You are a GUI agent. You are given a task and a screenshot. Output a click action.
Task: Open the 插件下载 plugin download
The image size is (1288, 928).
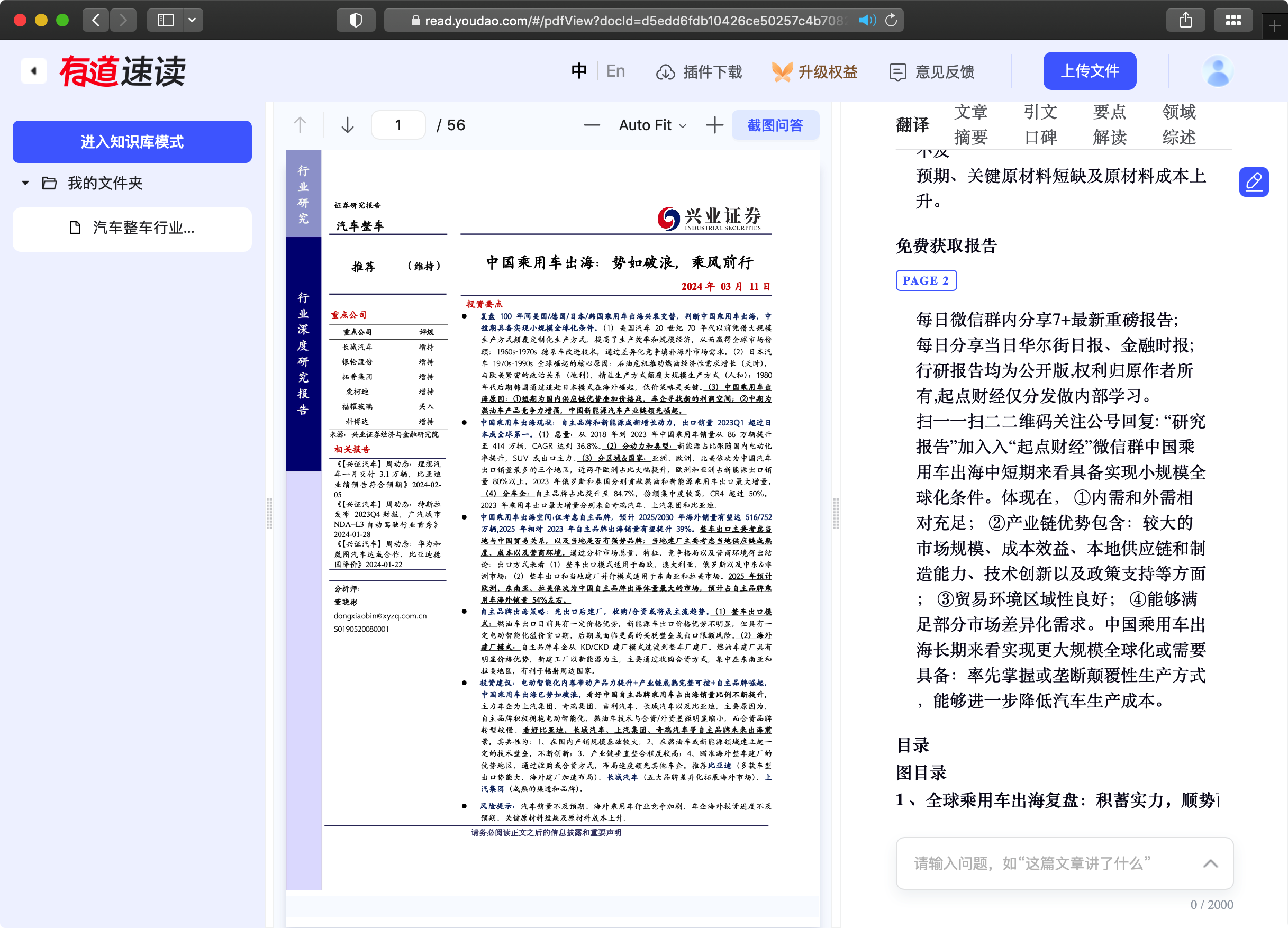tap(698, 71)
